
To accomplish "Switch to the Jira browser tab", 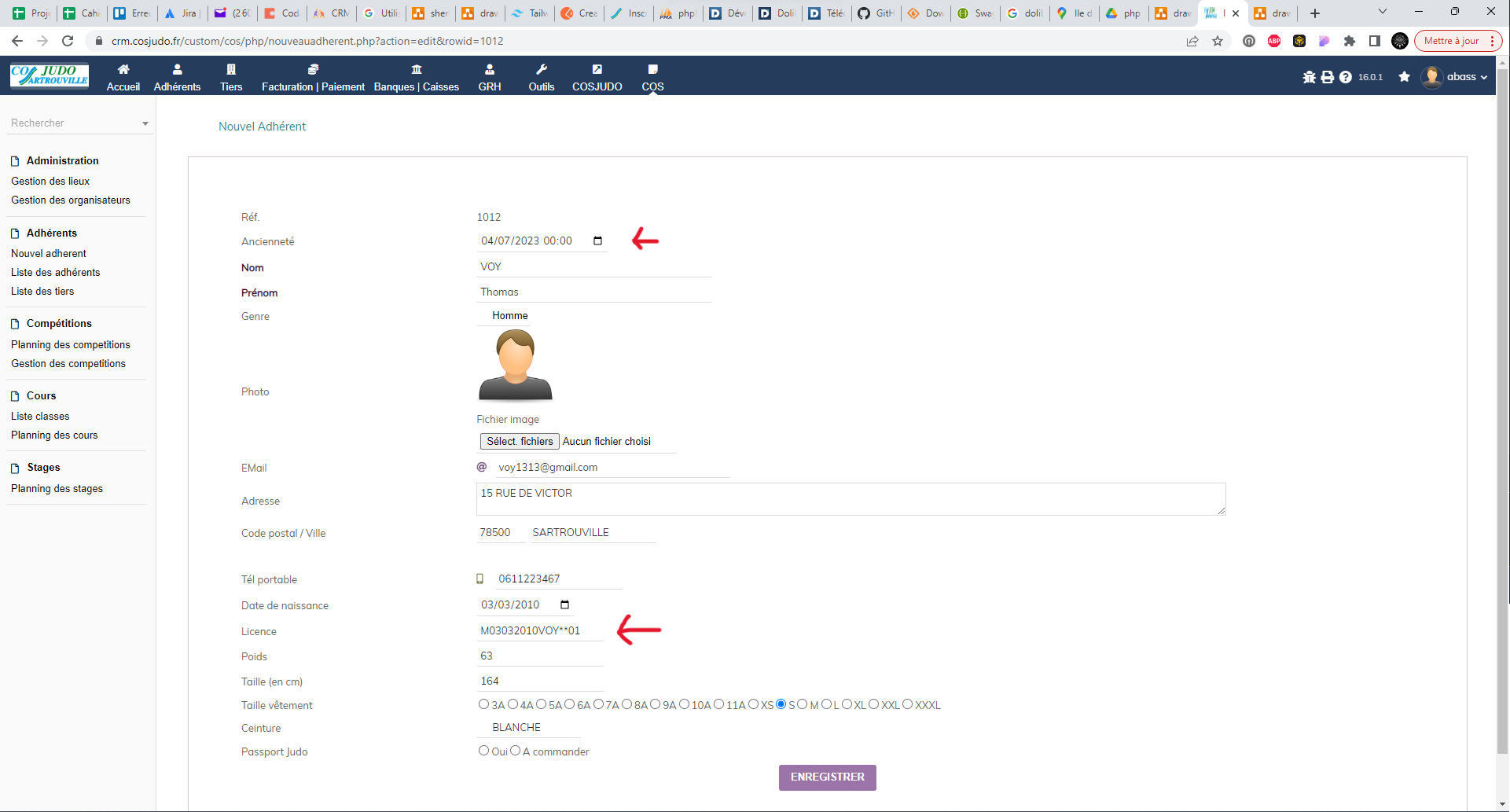I will [x=182, y=13].
